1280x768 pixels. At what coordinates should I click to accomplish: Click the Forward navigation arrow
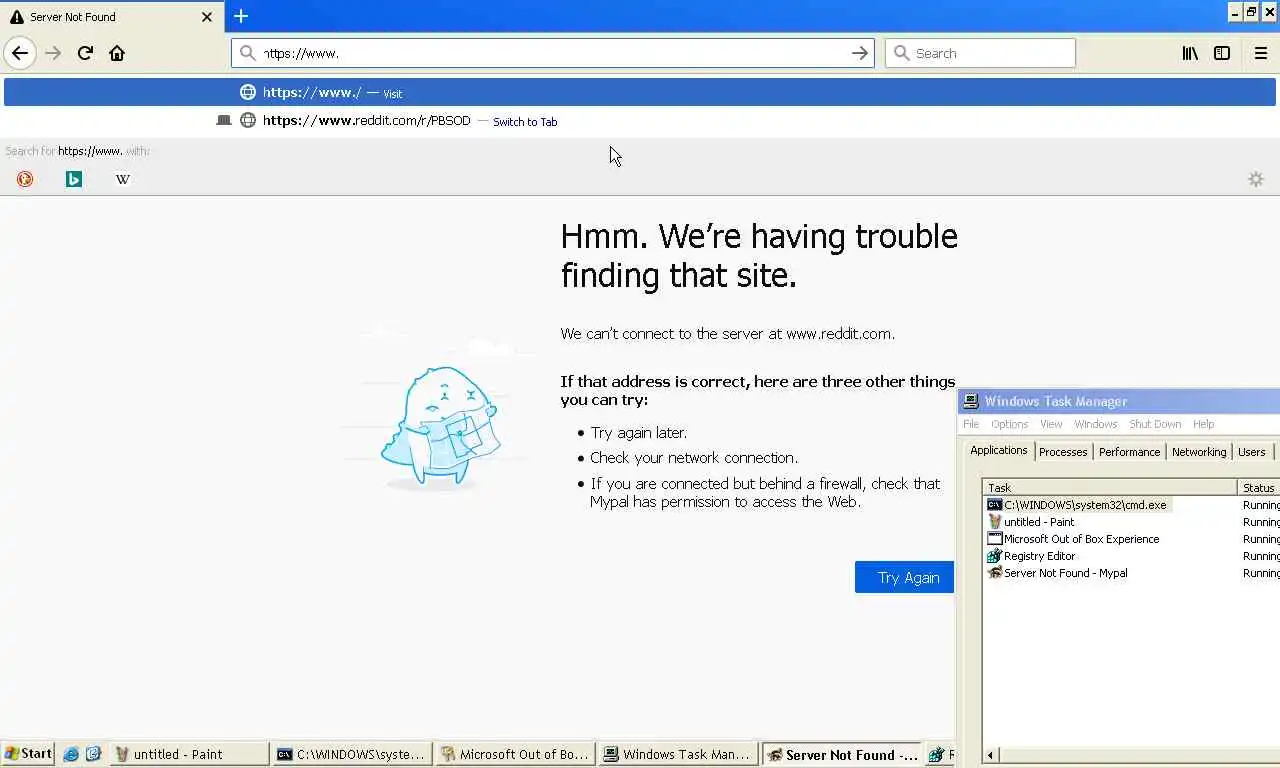click(53, 53)
